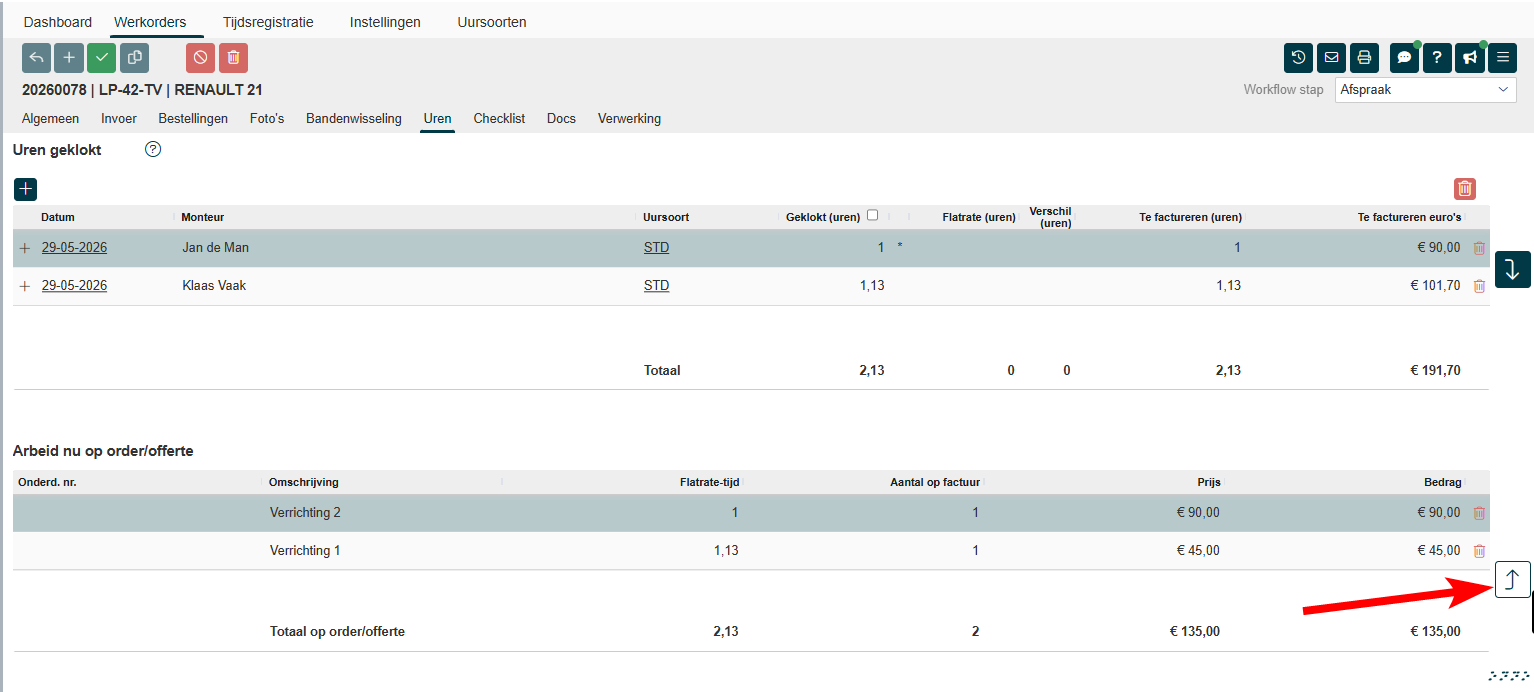Delete the Klaas Vaak hours row

[1479, 286]
